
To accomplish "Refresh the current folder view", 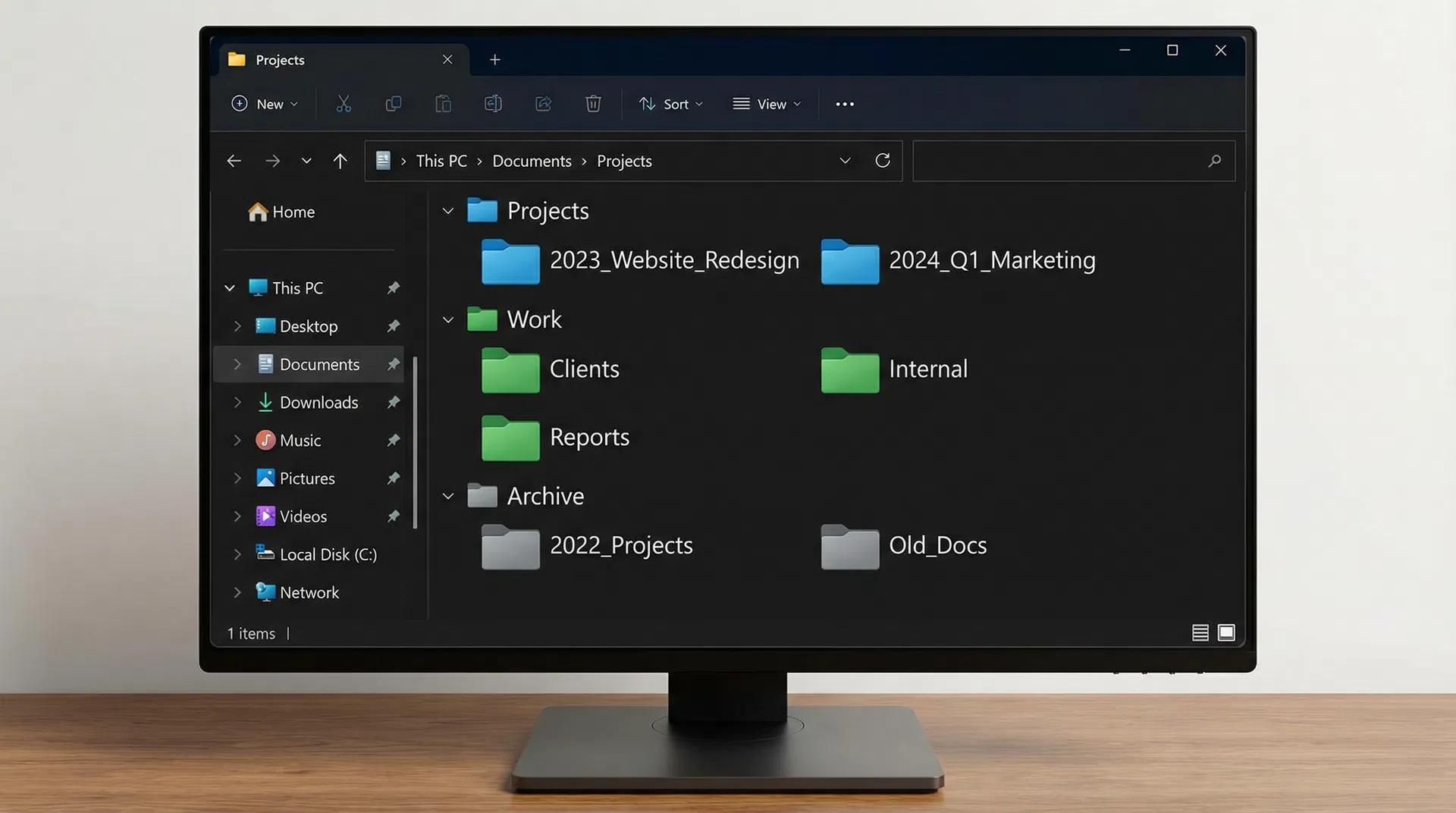I will (883, 161).
